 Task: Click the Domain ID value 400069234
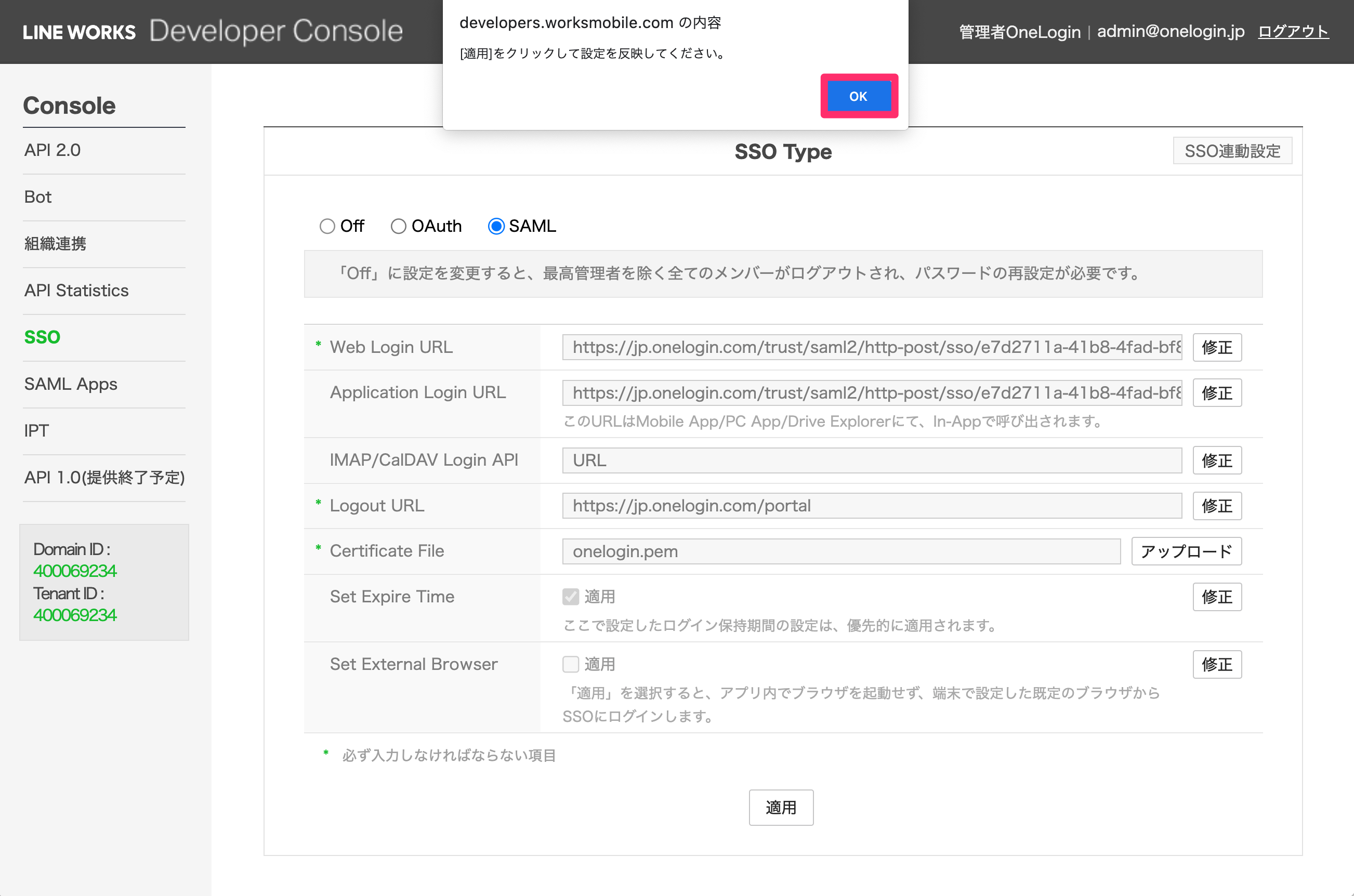coord(75,571)
